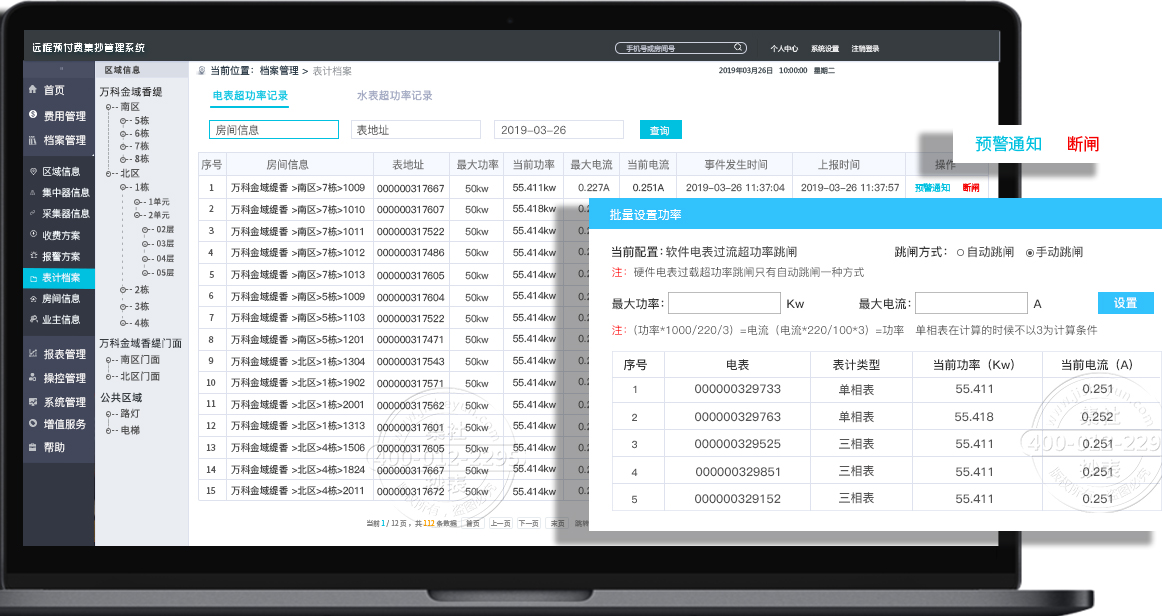Click 预警通知 link in the first table row
This screenshot has height=616, width=1162.
click(x=932, y=187)
